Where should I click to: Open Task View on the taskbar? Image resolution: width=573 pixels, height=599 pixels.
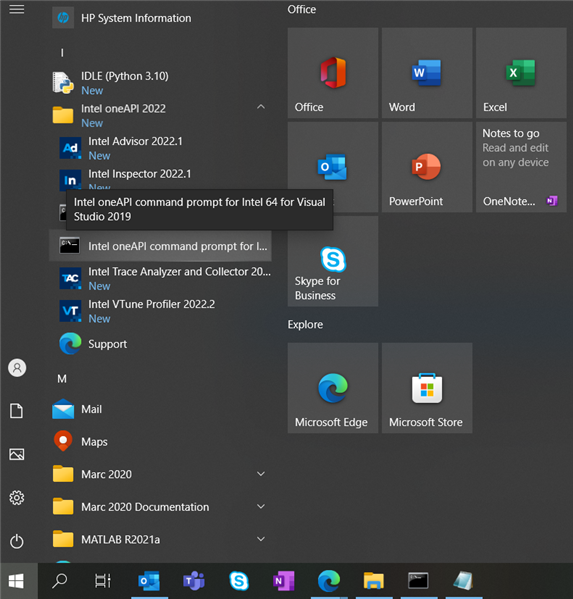coord(103,581)
